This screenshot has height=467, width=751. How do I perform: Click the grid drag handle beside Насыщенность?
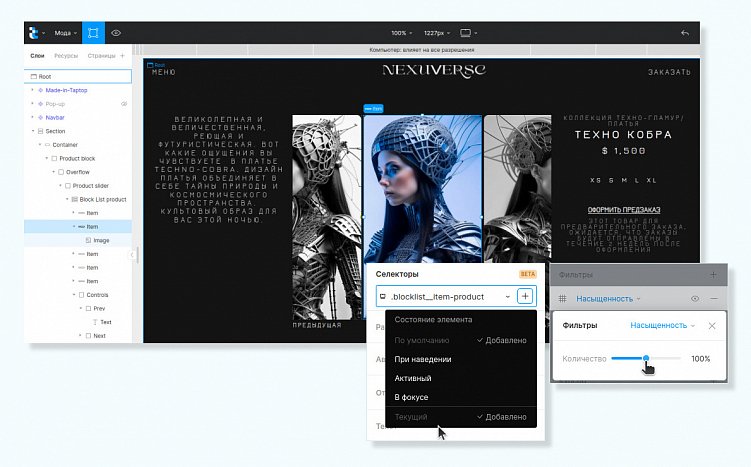tap(563, 298)
